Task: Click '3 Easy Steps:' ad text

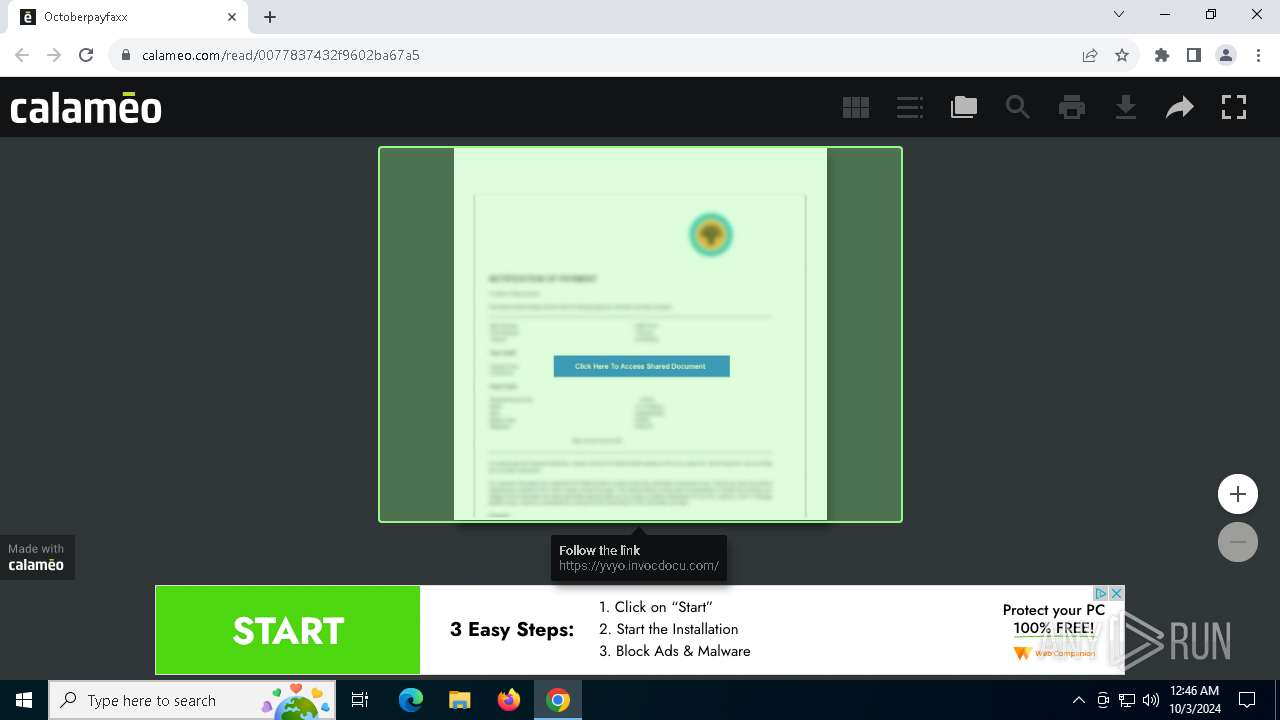Action: [512, 630]
